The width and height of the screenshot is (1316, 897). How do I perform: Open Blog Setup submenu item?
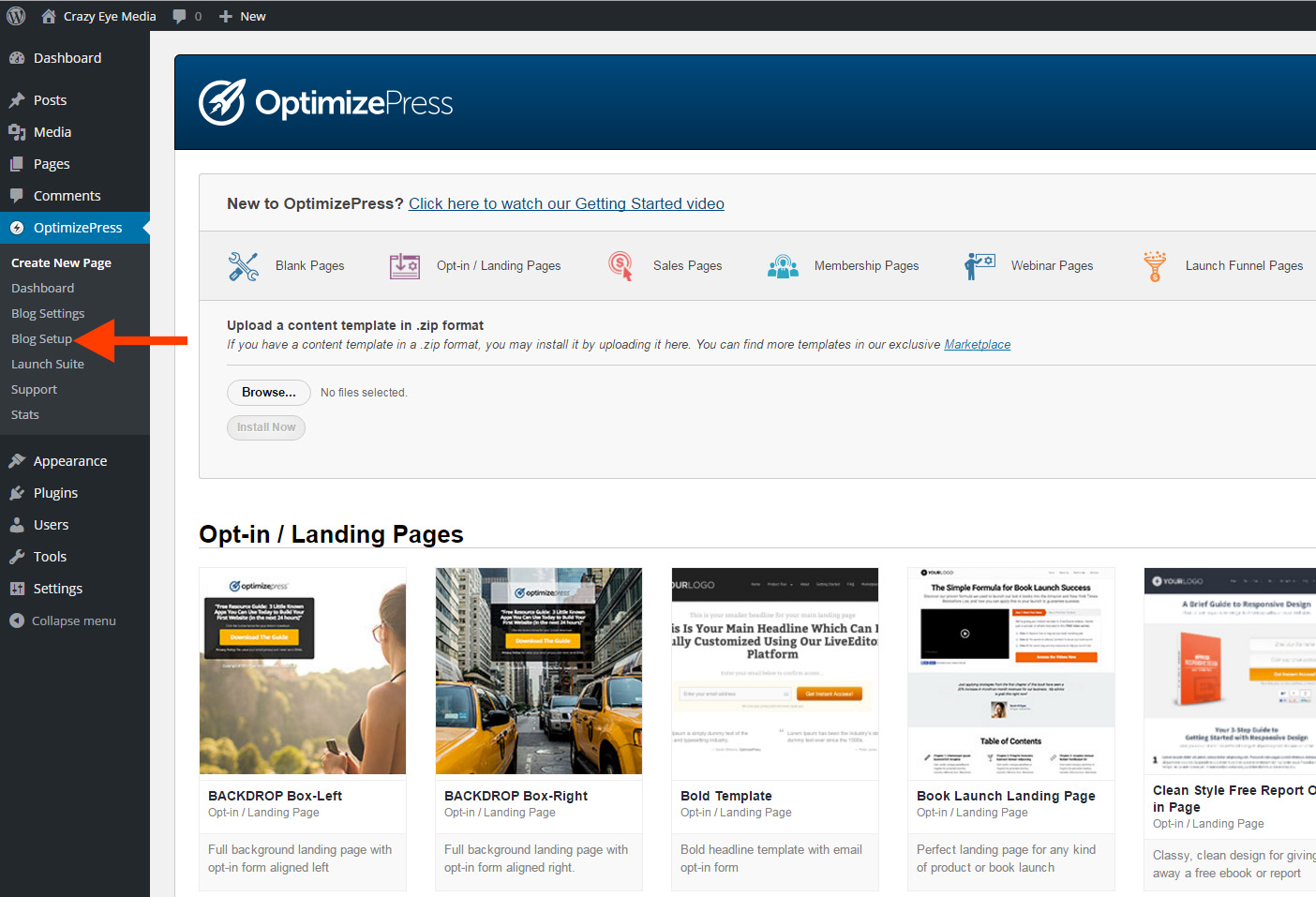pyautogui.click(x=41, y=339)
